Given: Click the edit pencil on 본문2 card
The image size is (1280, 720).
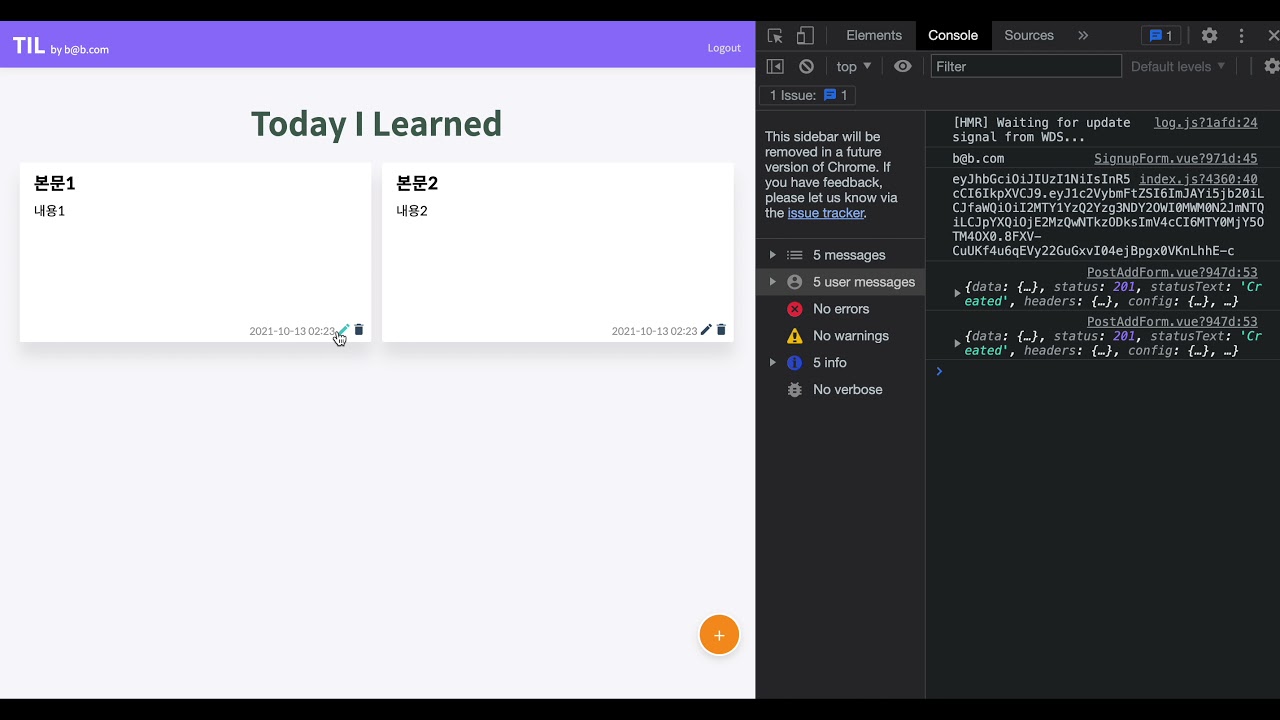Looking at the screenshot, I should pyautogui.click(x=706, y=330).
